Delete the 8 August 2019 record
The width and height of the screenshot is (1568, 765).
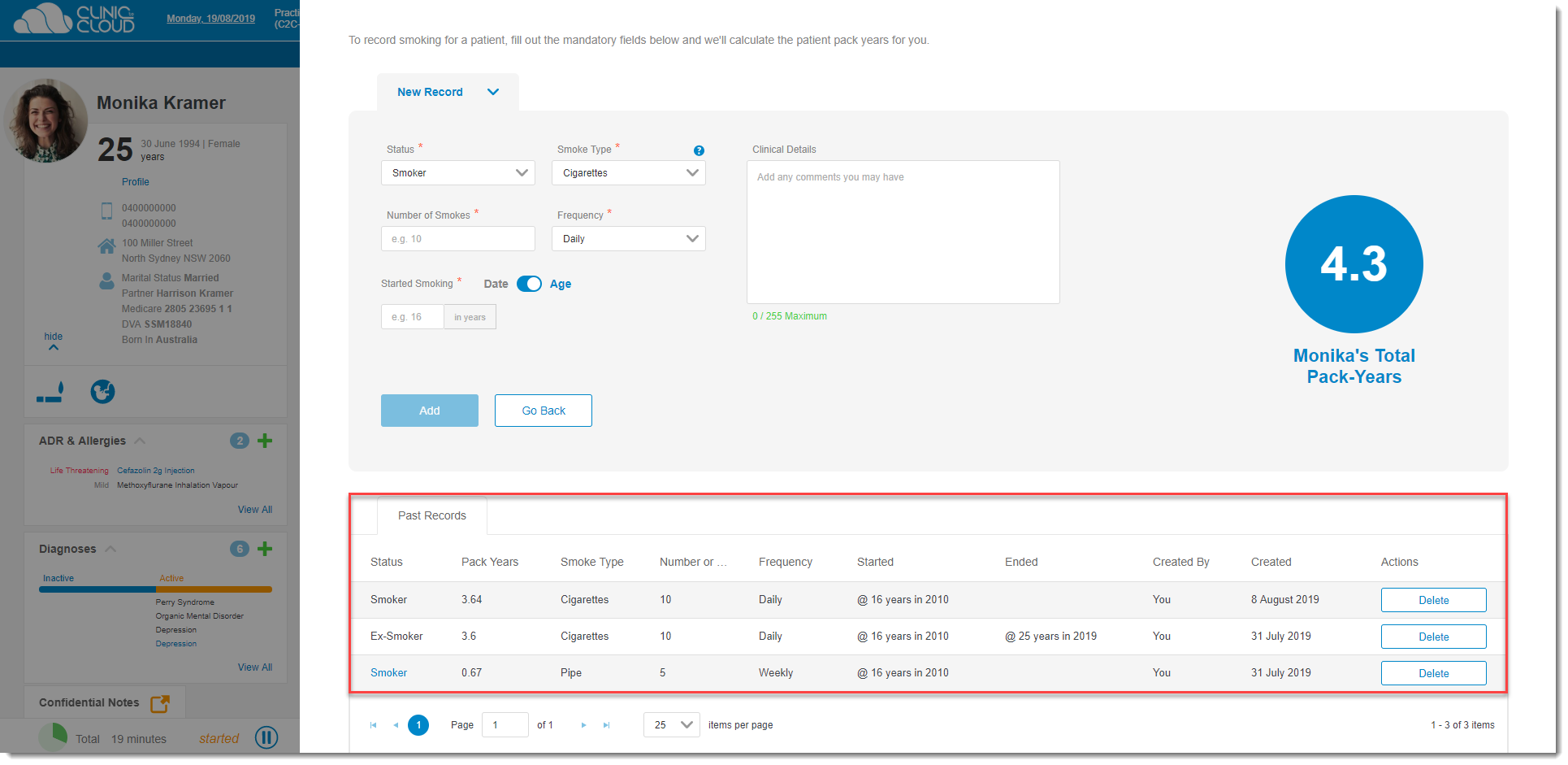pos(1434,600)
